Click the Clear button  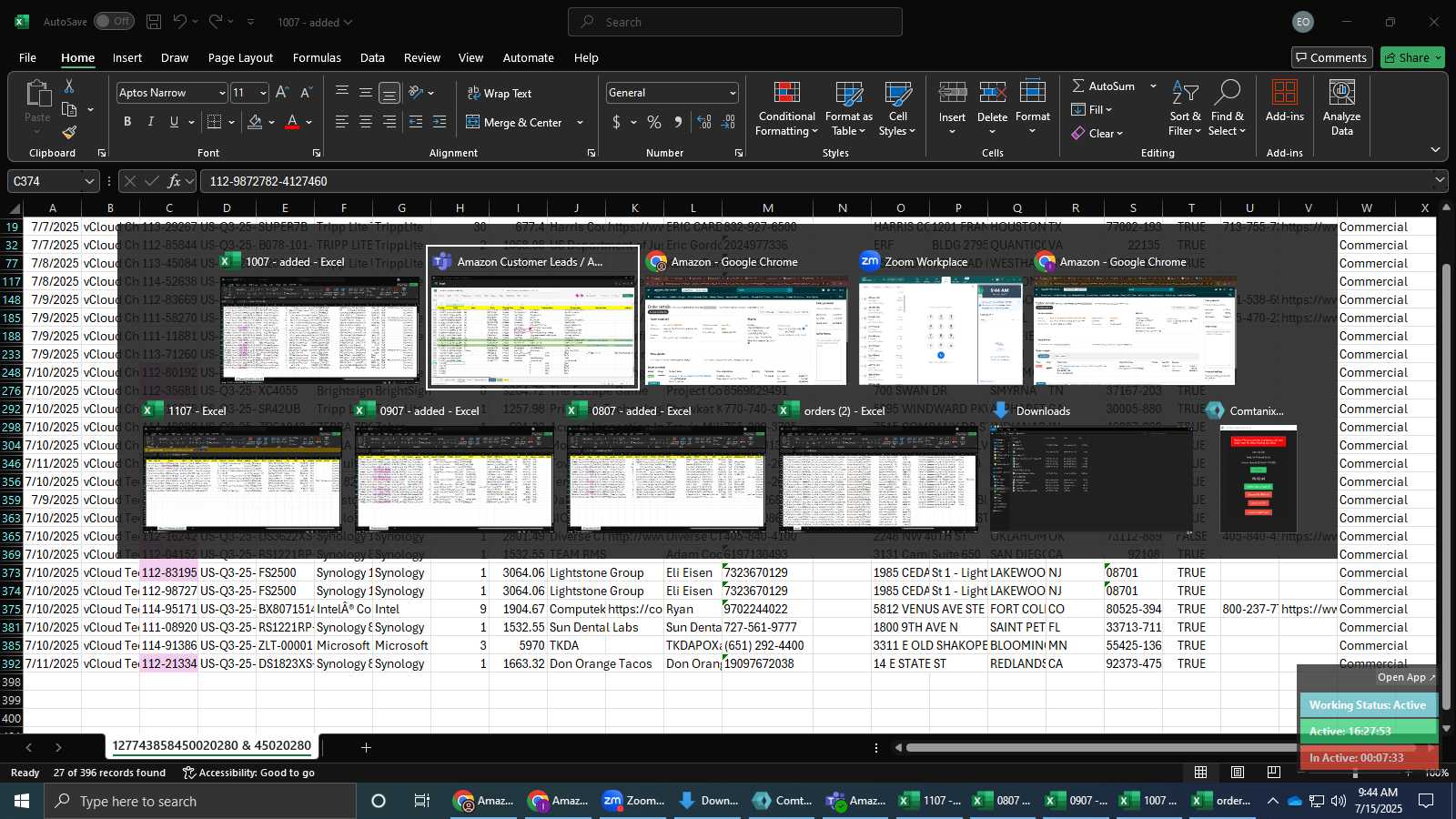coord(1097,133)
